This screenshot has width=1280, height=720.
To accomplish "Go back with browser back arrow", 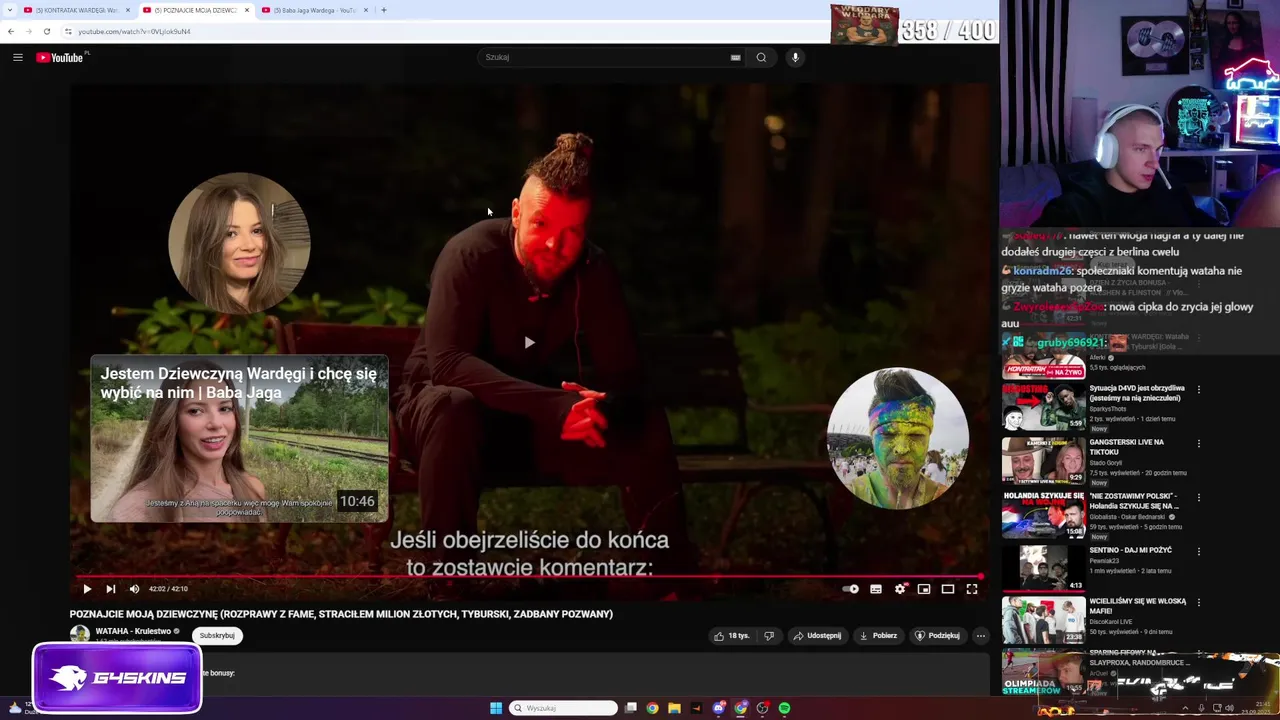I will [x=11, y=31].
